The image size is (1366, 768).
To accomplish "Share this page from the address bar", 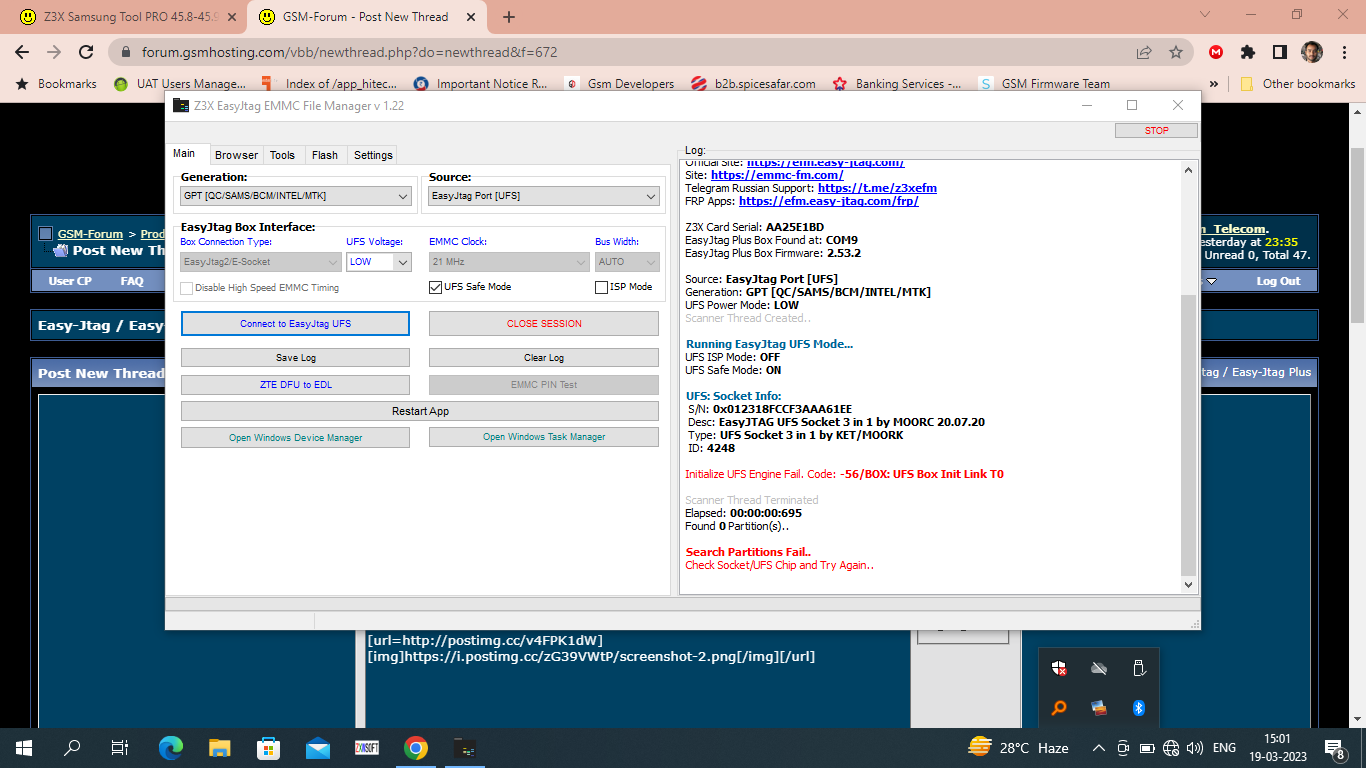I will point(1144,52).
